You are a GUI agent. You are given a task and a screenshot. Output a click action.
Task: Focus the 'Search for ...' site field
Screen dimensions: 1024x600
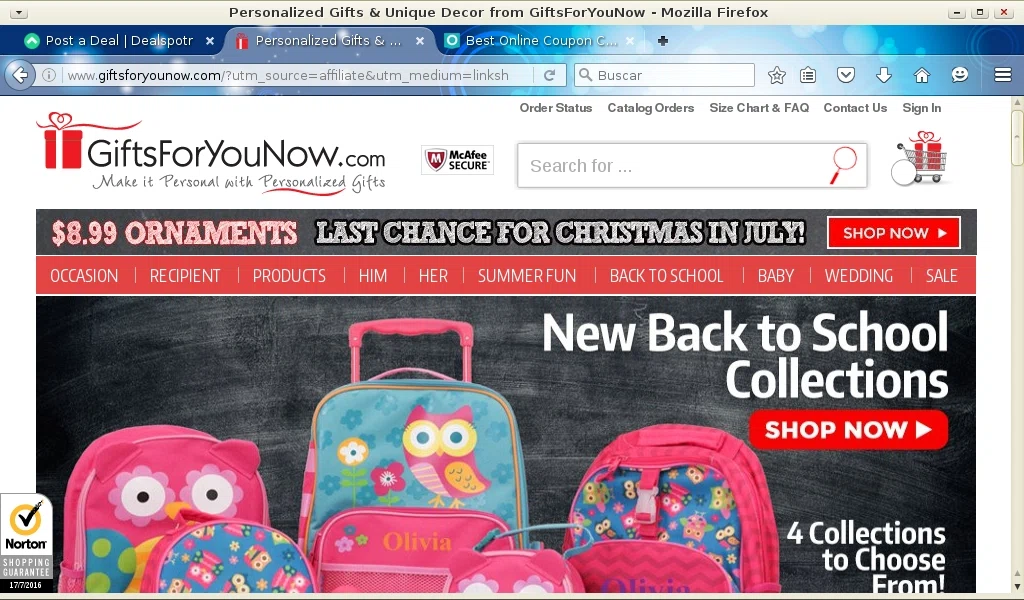pos(673,166)
